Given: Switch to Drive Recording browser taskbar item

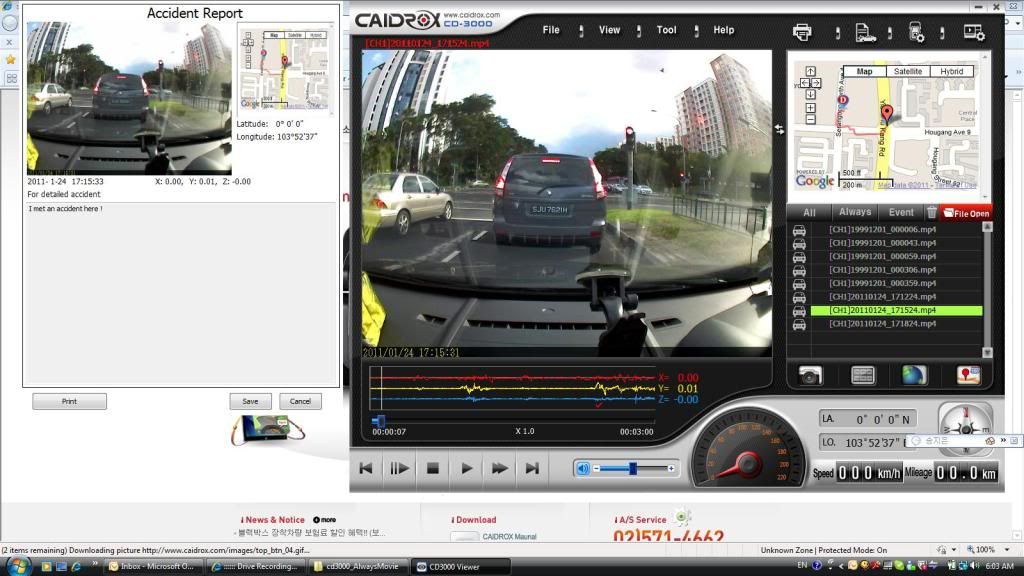Looking at the screenshot, I should [x=255, y=566].
